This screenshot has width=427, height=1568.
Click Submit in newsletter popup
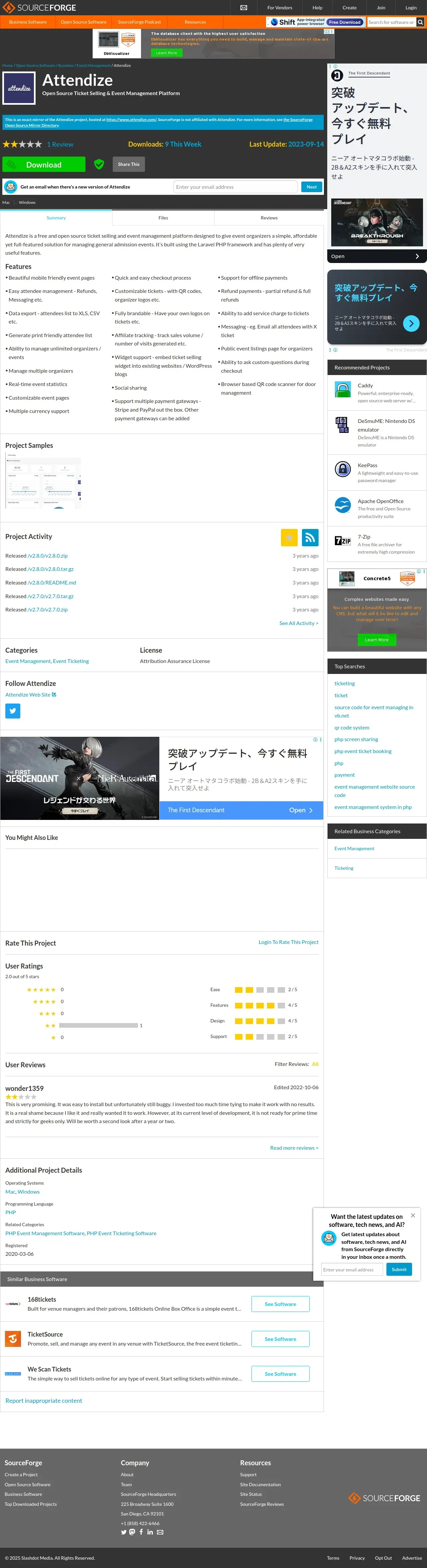[x=399, y=1269]
